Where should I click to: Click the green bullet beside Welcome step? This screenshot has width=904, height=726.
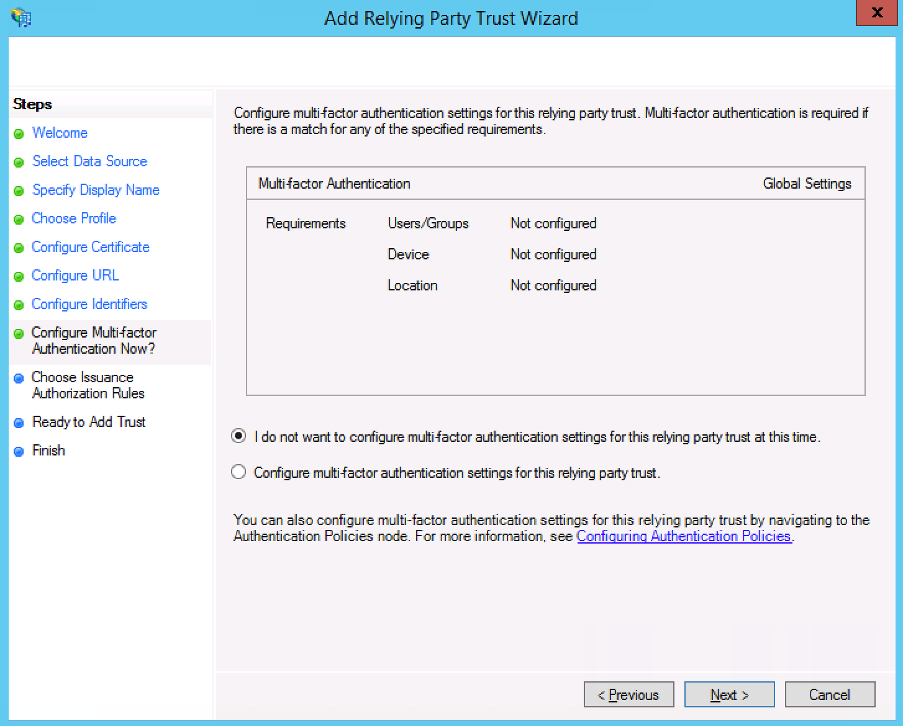[19, 134]
